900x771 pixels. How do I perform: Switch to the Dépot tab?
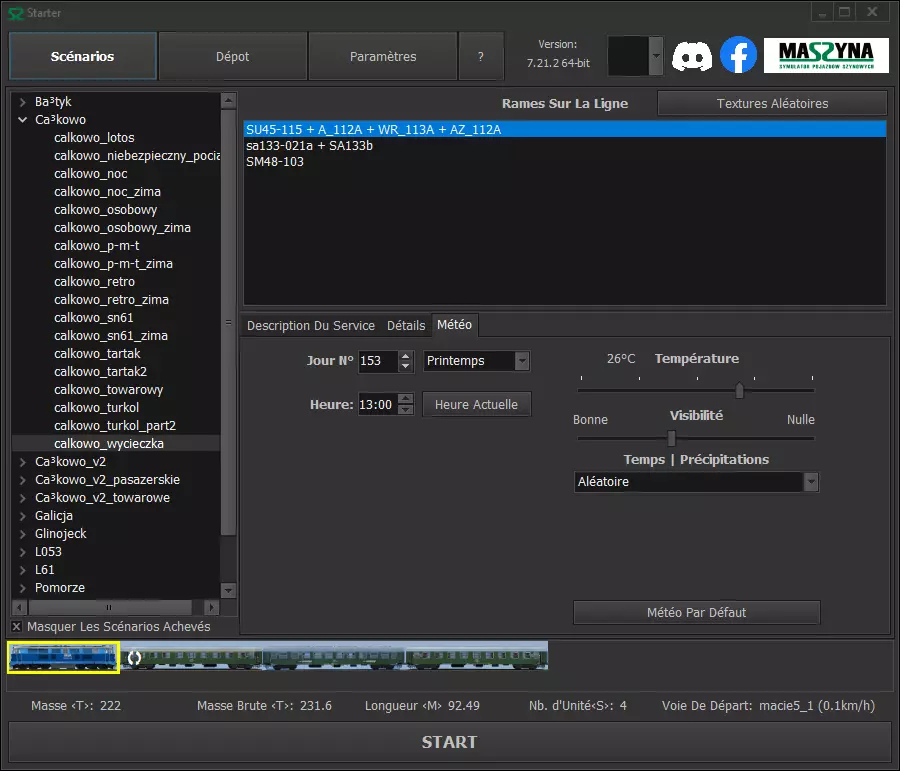232,57
